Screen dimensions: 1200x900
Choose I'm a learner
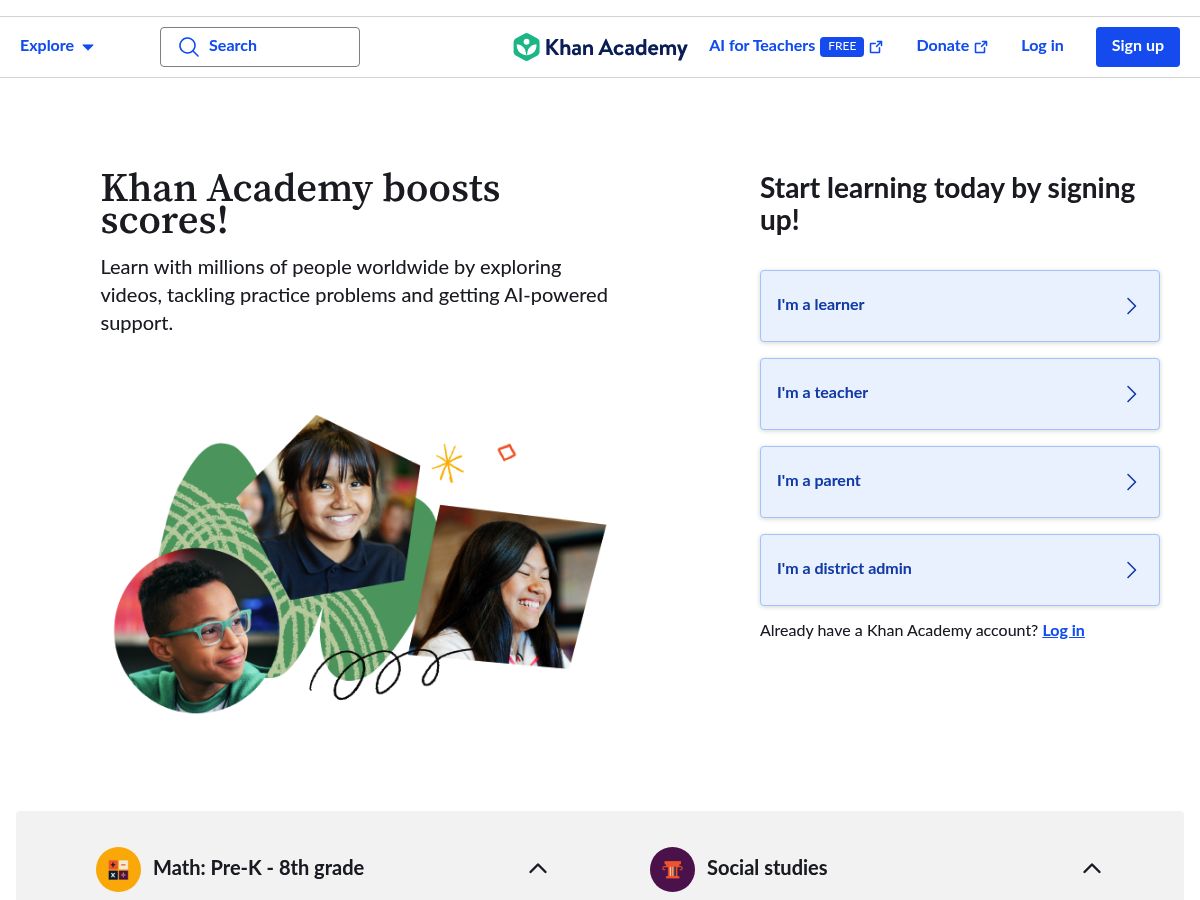pos(960,306)
